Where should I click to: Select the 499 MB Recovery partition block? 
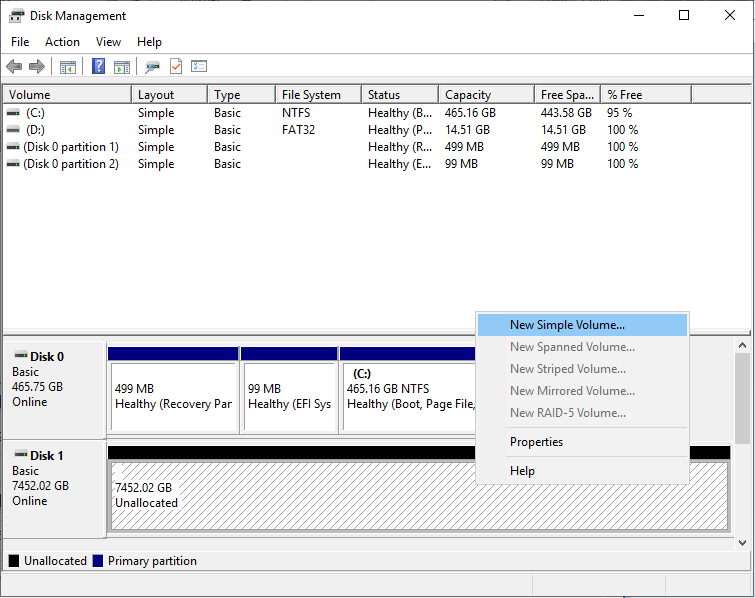[173, 390]
